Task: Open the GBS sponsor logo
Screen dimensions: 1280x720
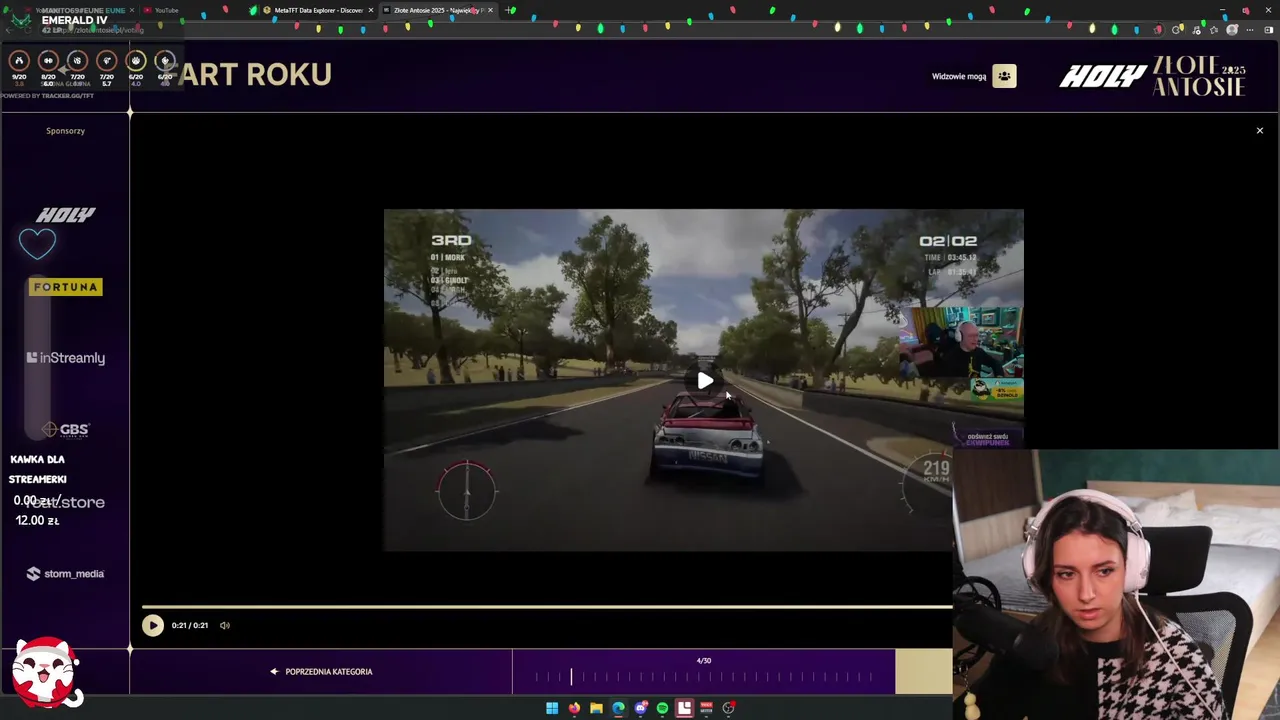Action: coord(66,430)
